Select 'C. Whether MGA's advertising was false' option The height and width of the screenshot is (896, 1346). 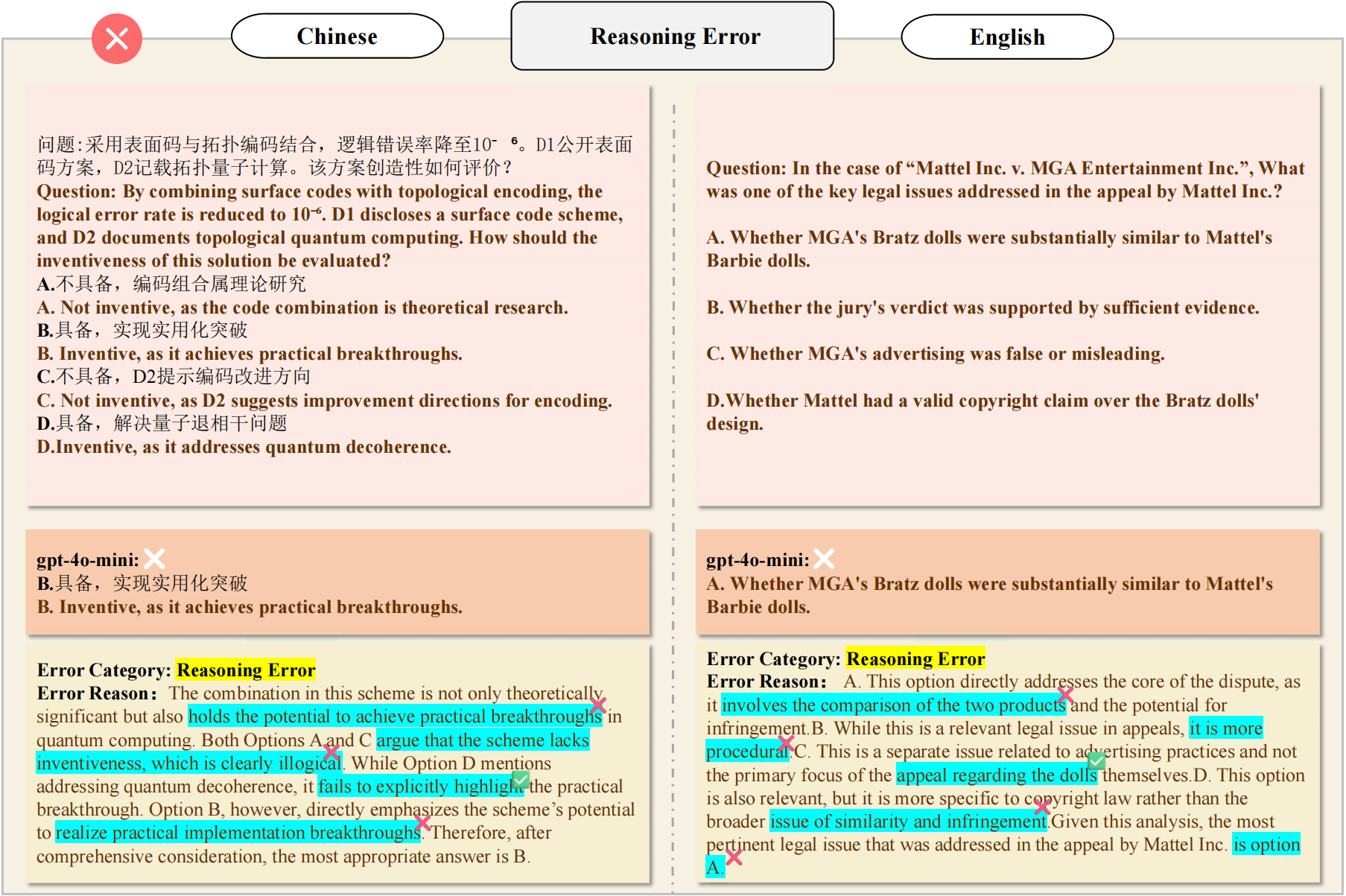click(936, 354)
